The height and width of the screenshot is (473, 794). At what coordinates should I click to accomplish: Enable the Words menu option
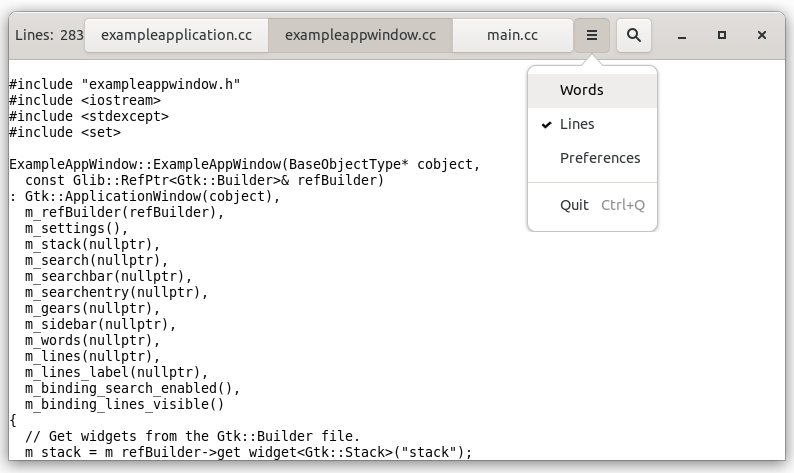[581, 90]
